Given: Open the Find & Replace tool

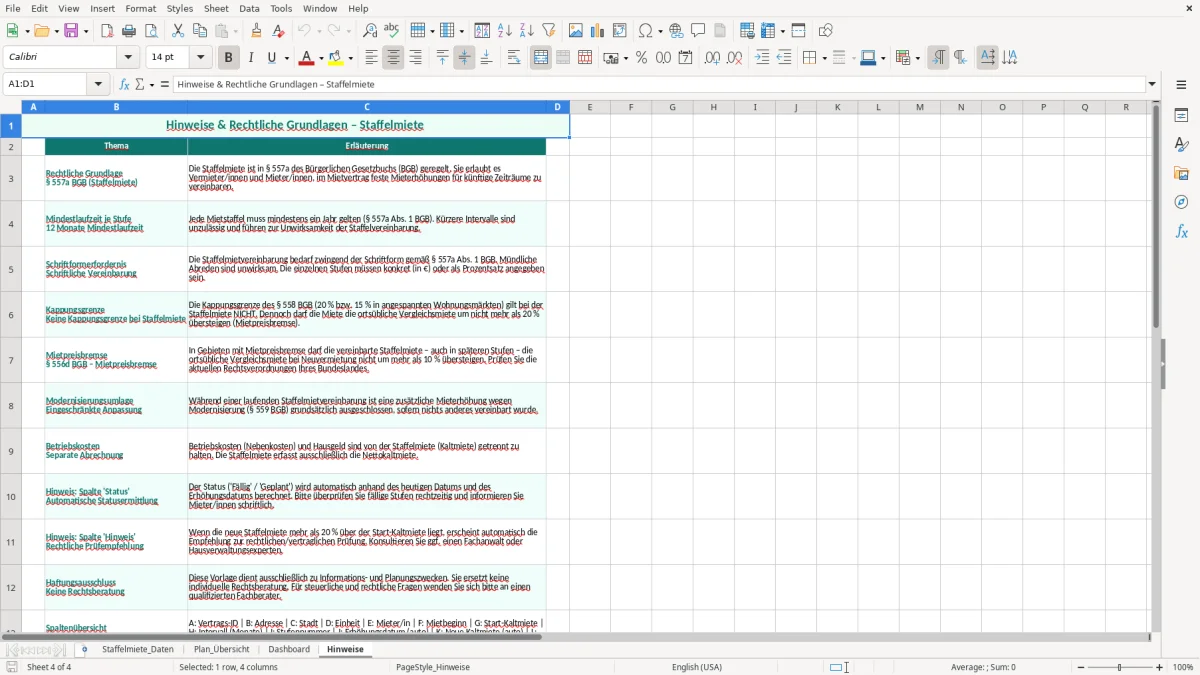Looking at the screenshot, I should pos(370,31).
